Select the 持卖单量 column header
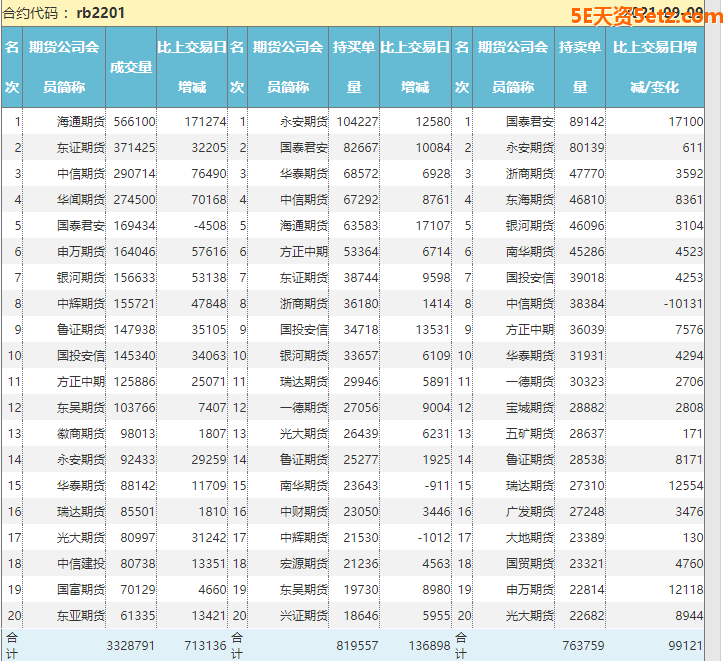725x661 pixels. 580,67
